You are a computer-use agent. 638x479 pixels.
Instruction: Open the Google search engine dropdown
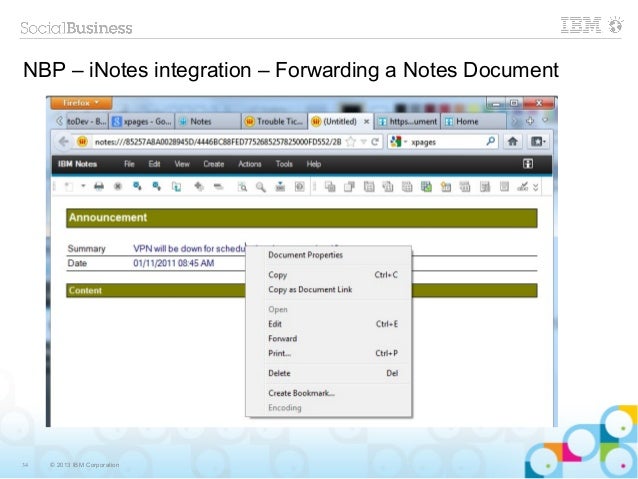click(x=398, y=142)
